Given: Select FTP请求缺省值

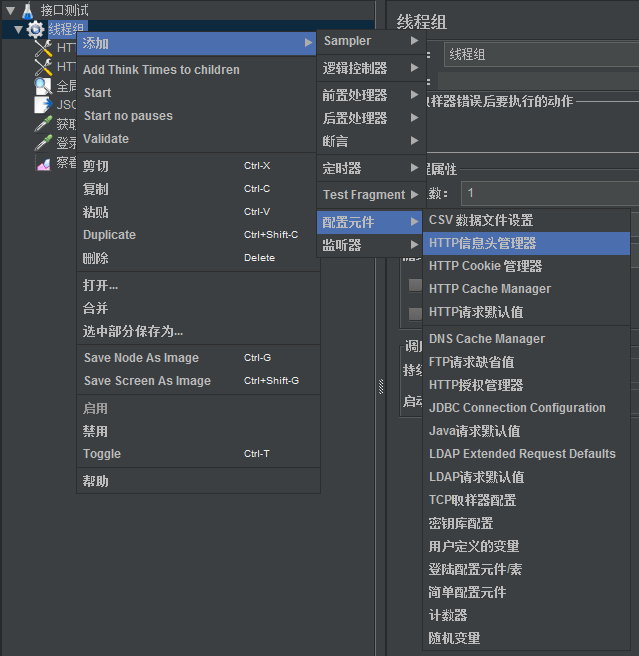Looking at the screenshot, I should (x=526, y=362).
